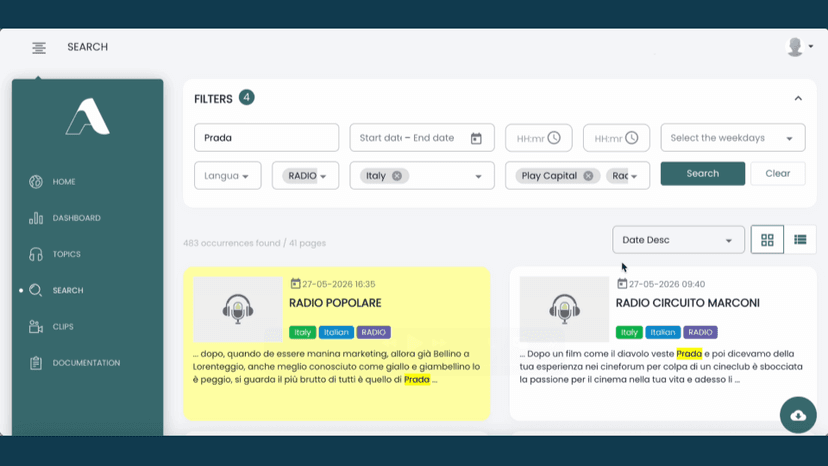Open the first time clock icon
Screen dimensions: 828x466
554,138
